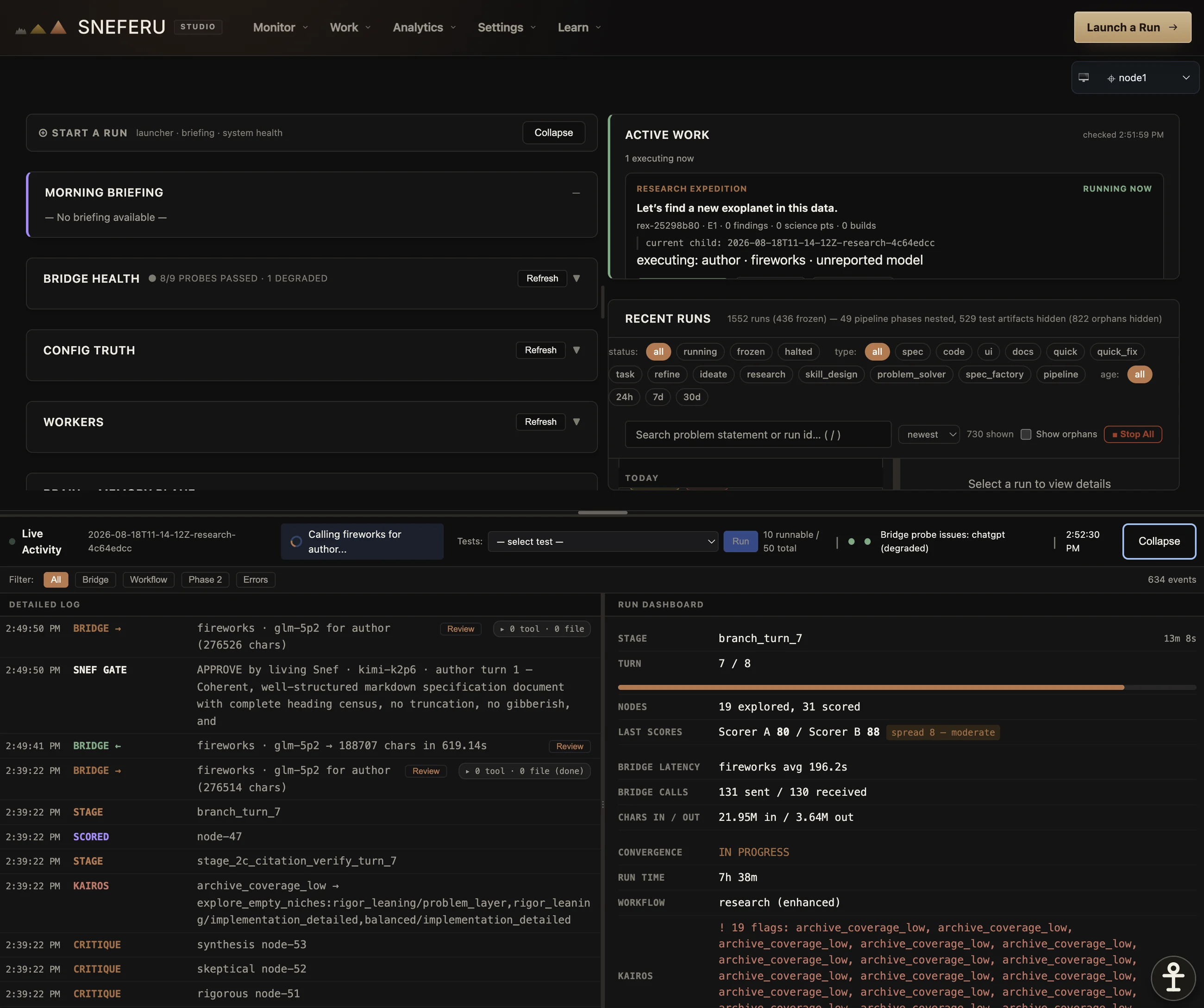This screenshot has height=1008, width=1204.
Task: Open the node1 selector dropdown
Action: [1135, 77]
